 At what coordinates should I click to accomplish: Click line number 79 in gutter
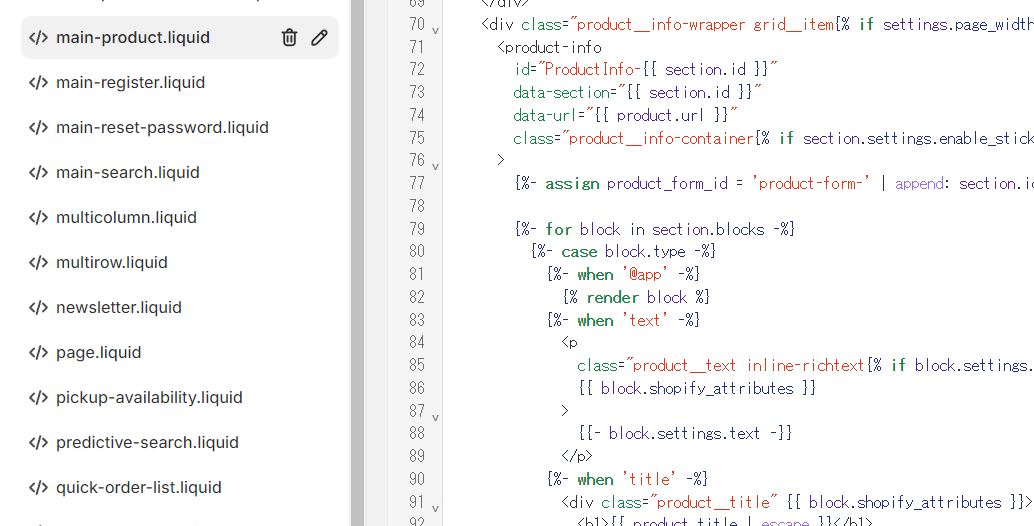417,229
